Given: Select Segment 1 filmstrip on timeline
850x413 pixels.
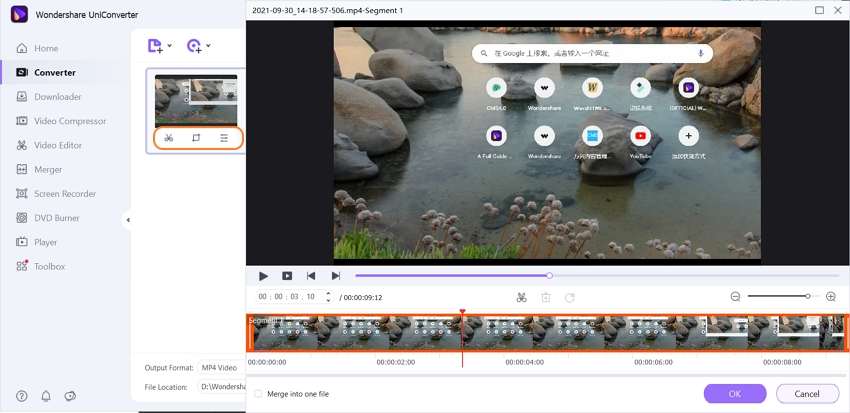Looking at the screenshot, I should point(548,332).
